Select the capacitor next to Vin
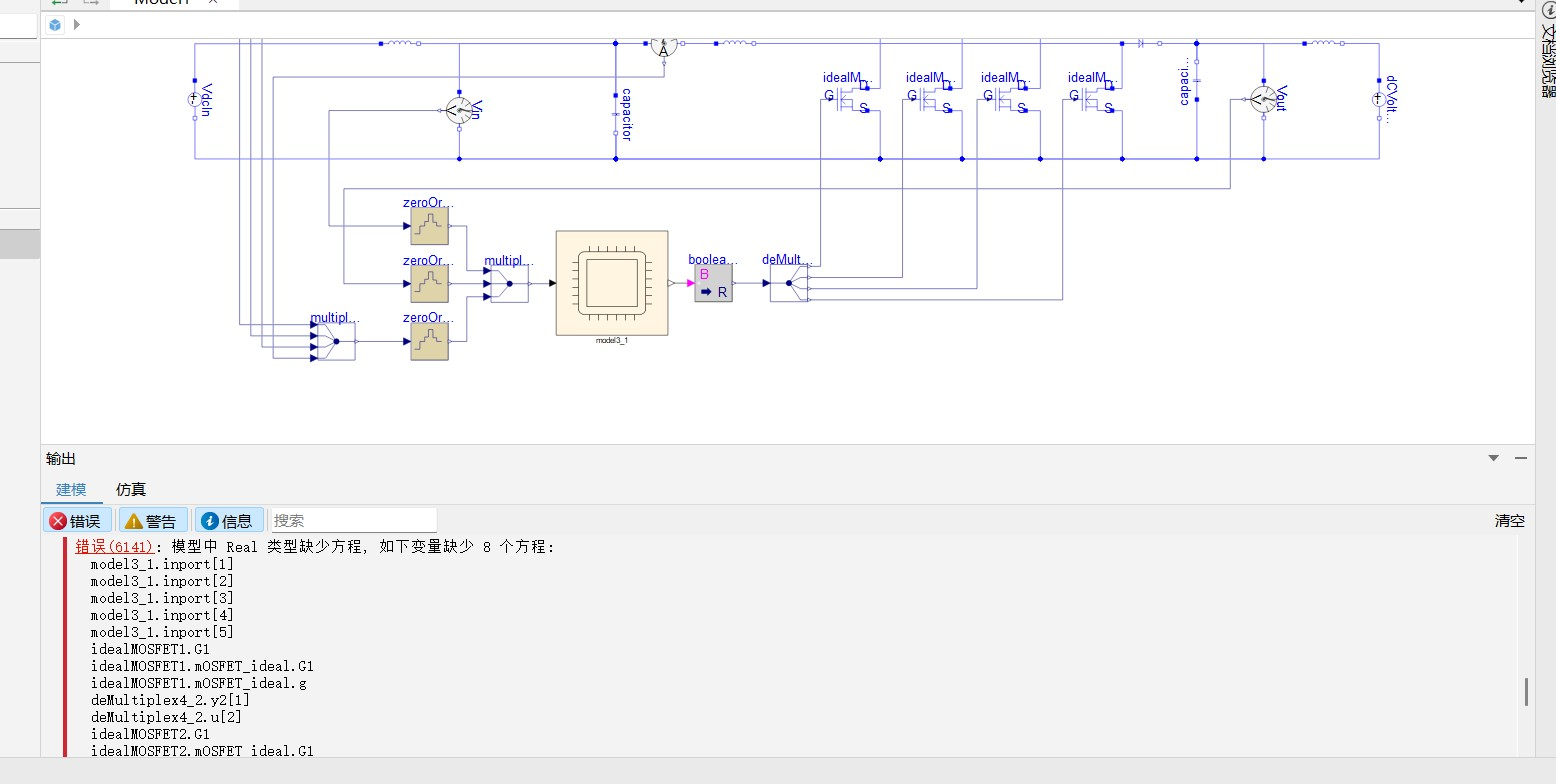This screenshot has height=784, width=1556. 615,114
